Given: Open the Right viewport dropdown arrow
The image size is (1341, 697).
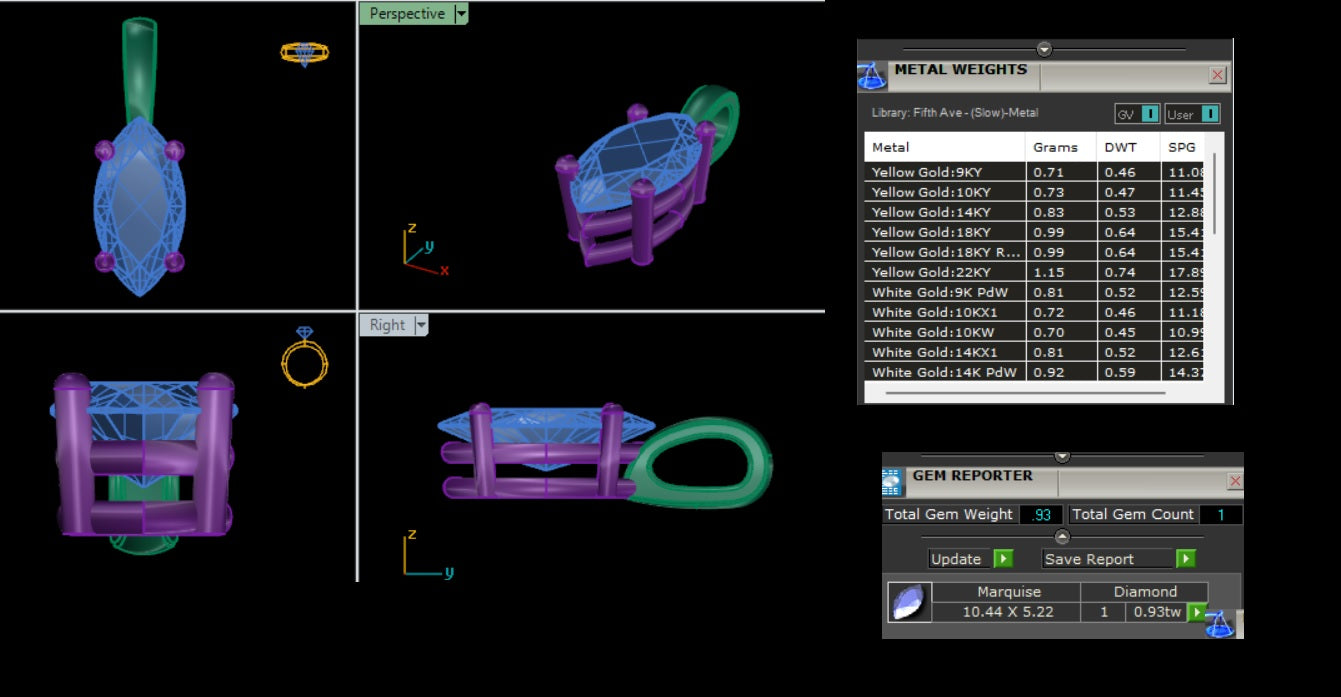Looking at the screenshot, I should coord(421,325).
